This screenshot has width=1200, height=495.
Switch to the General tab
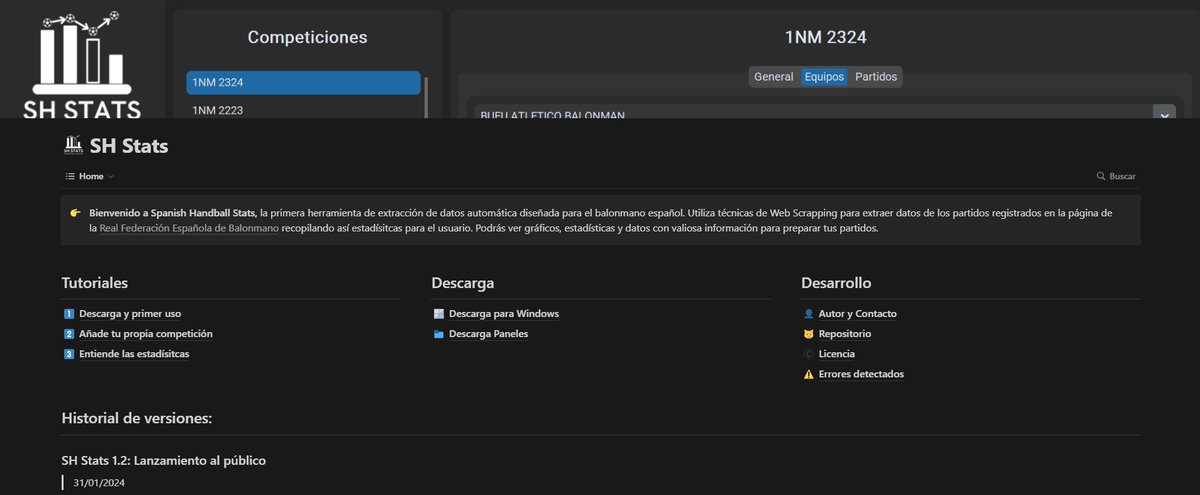(774, 77)
